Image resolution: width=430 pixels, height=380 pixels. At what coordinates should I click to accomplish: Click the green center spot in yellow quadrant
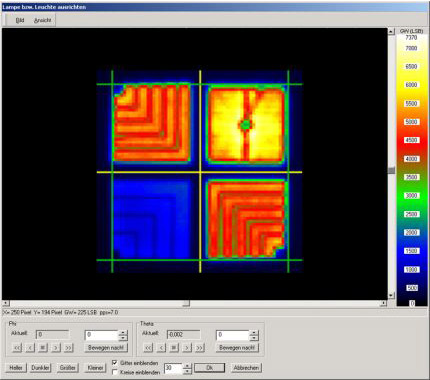(x=246, y=125)
